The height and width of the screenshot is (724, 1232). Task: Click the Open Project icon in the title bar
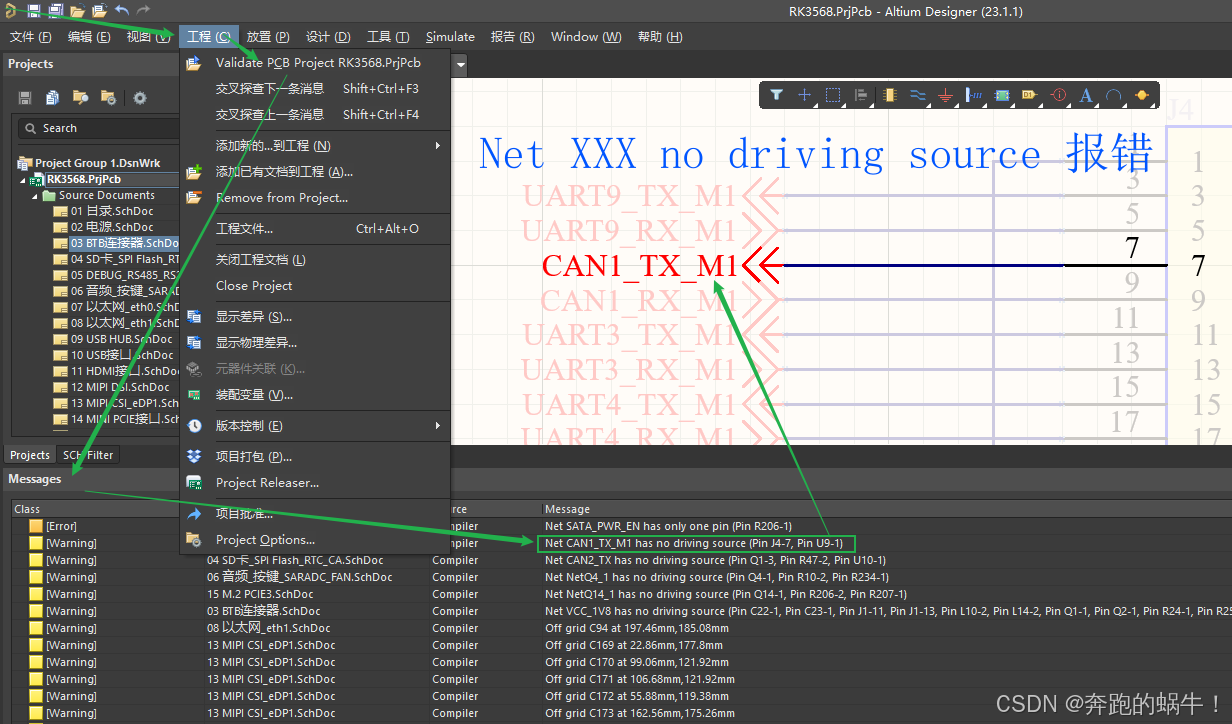click(99, 11)
